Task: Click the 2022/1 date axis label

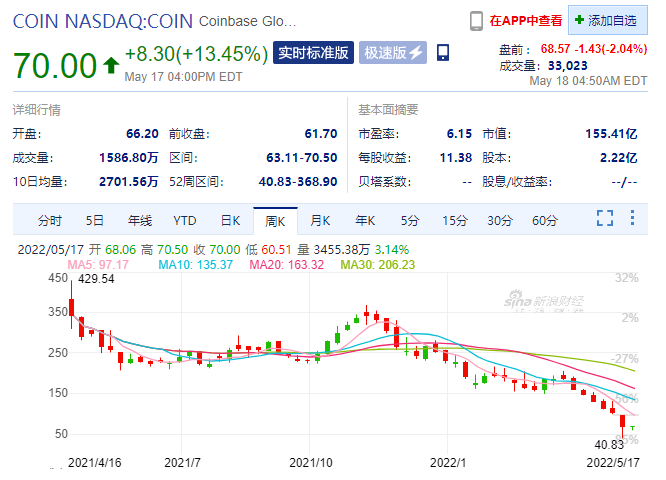Action: (448, 463)
